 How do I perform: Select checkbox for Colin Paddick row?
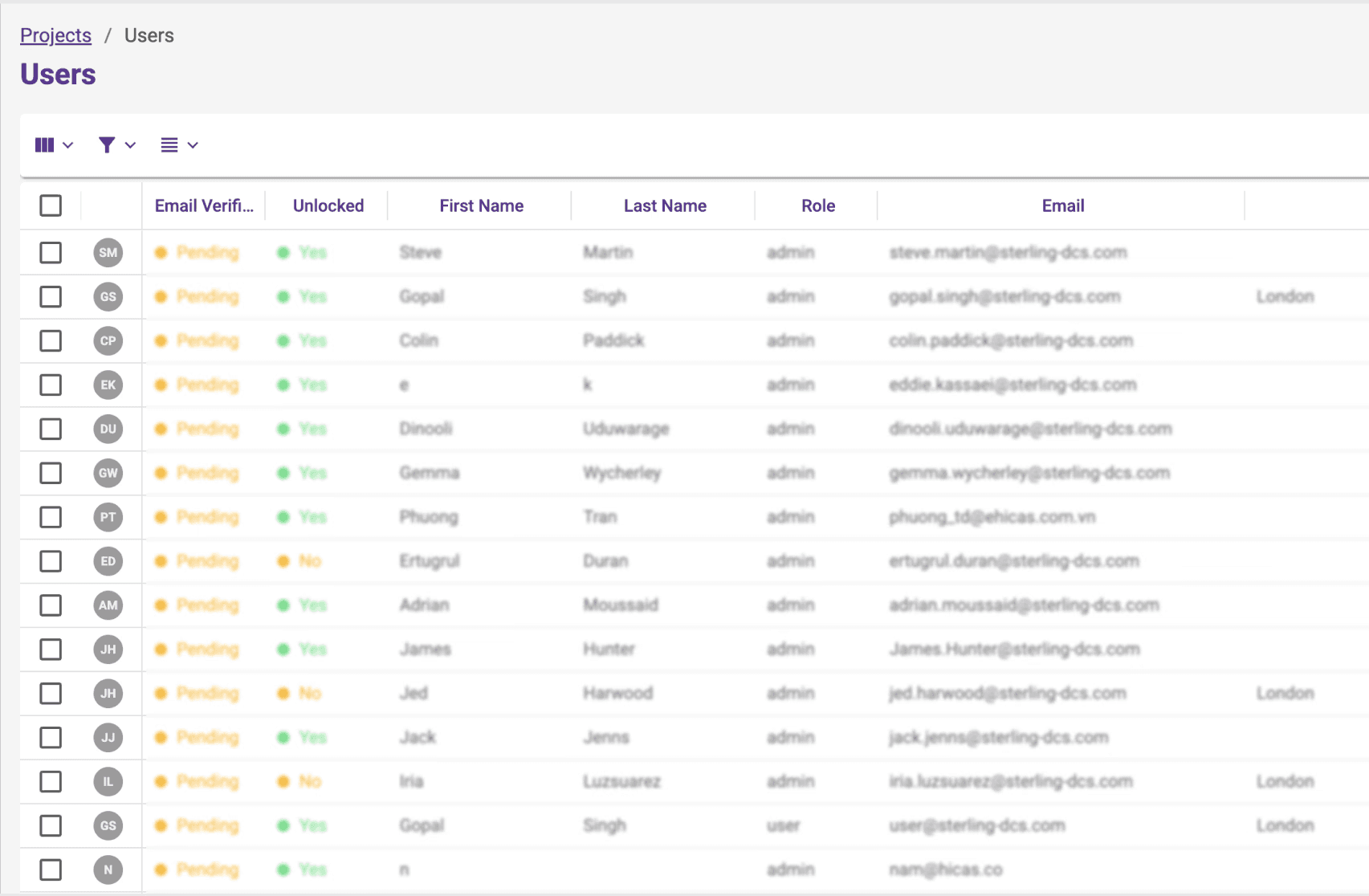51,341
